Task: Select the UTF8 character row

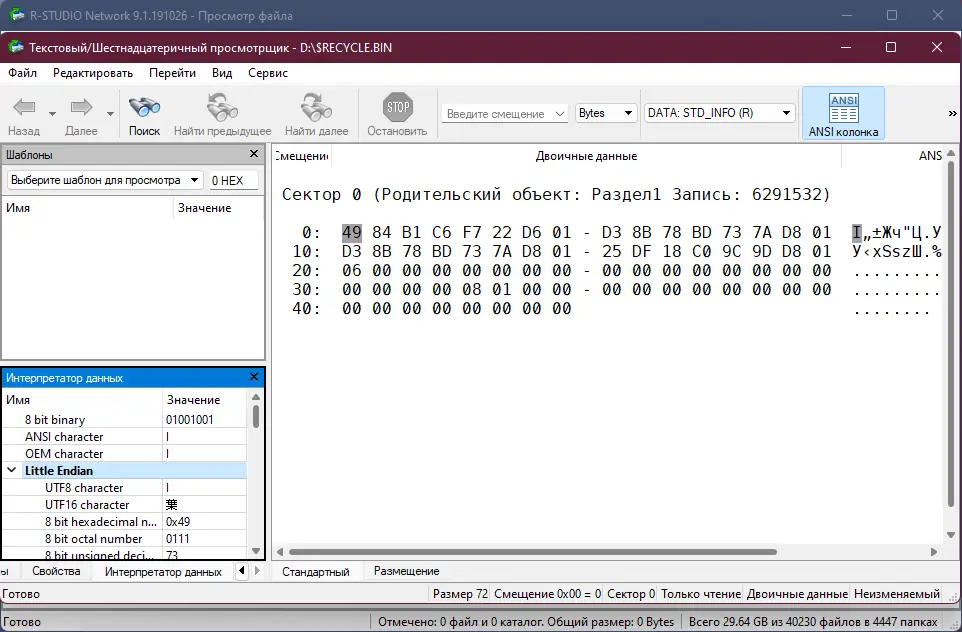Action: 125,488
